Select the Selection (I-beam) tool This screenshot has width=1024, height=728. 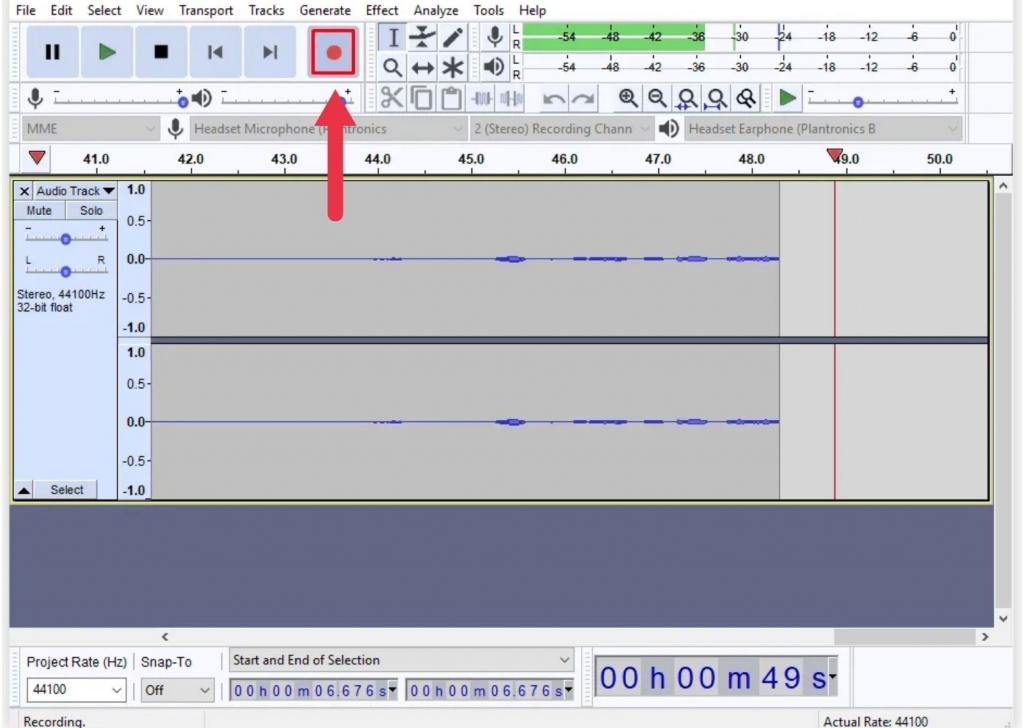[x=392, y=37]
